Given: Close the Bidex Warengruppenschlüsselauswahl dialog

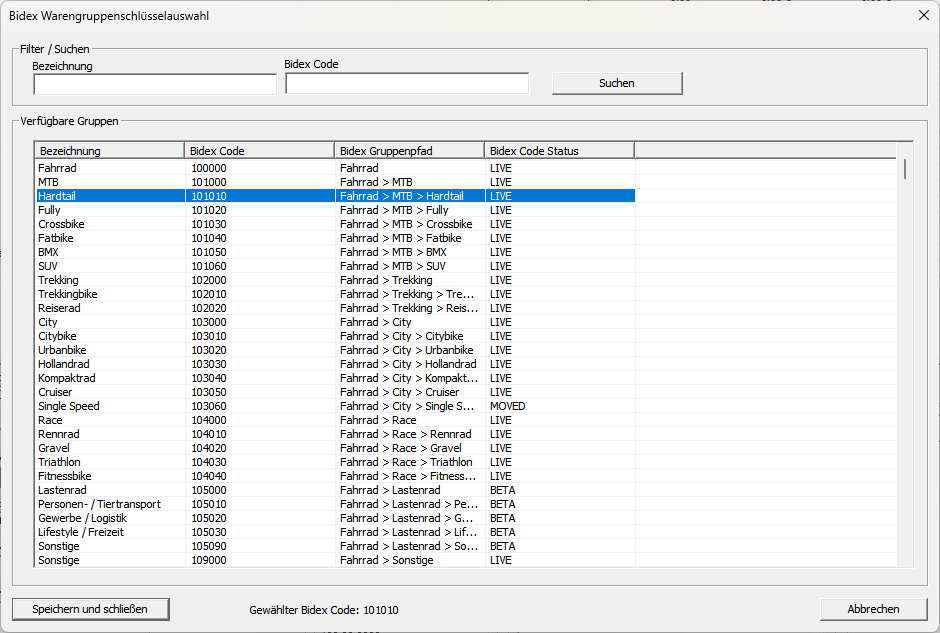Looking at the screenshot, I should coord(923,15).
